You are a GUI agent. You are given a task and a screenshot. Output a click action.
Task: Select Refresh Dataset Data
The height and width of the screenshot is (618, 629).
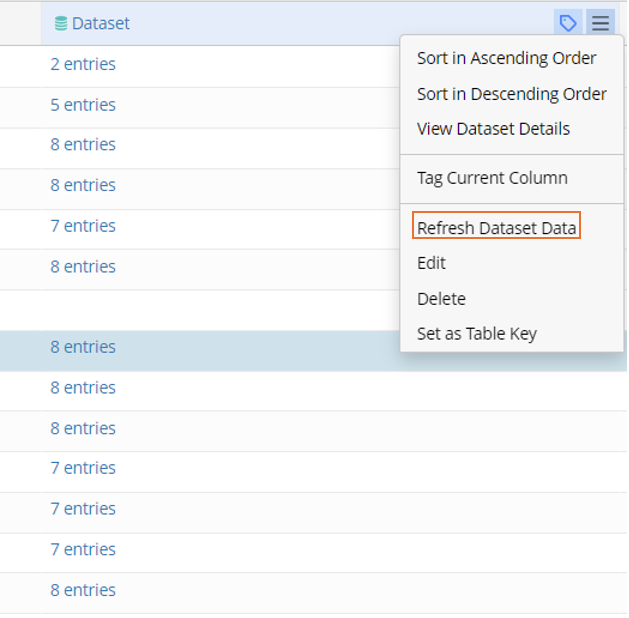(x=496, y=228)
